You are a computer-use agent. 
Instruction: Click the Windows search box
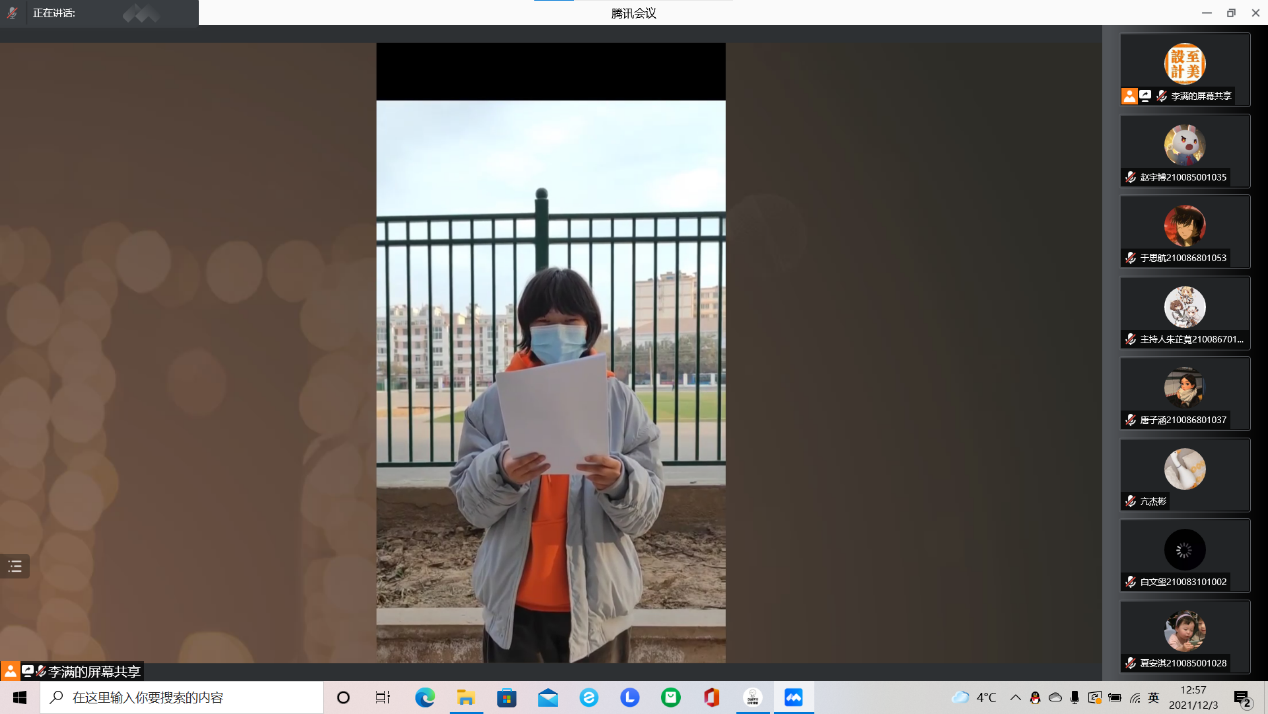click(x=180, y=697)
